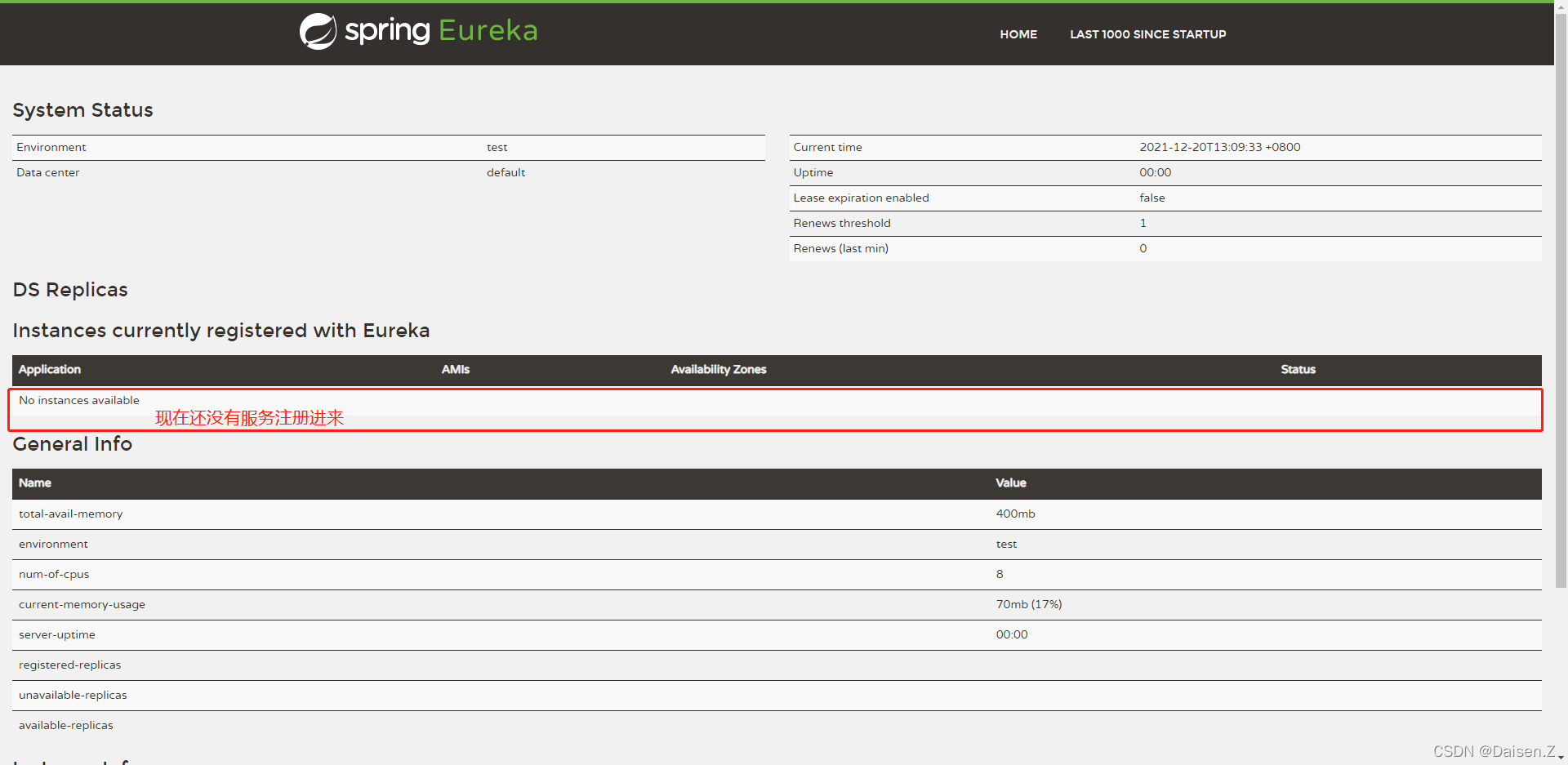Select the System Status heading

[82, 110]
